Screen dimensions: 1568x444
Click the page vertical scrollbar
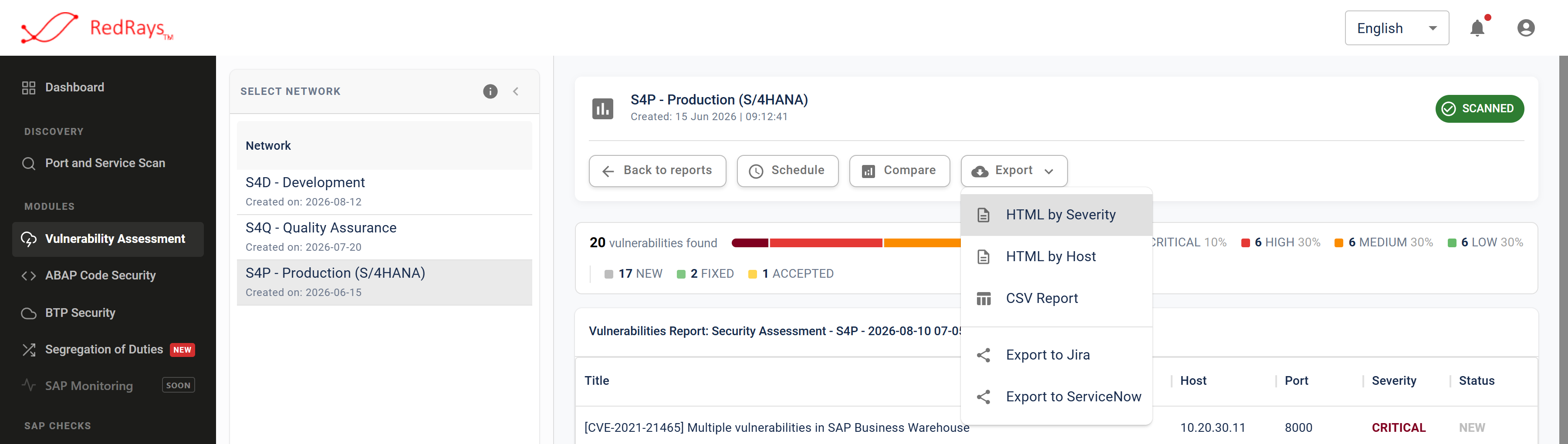point(1563,250)
